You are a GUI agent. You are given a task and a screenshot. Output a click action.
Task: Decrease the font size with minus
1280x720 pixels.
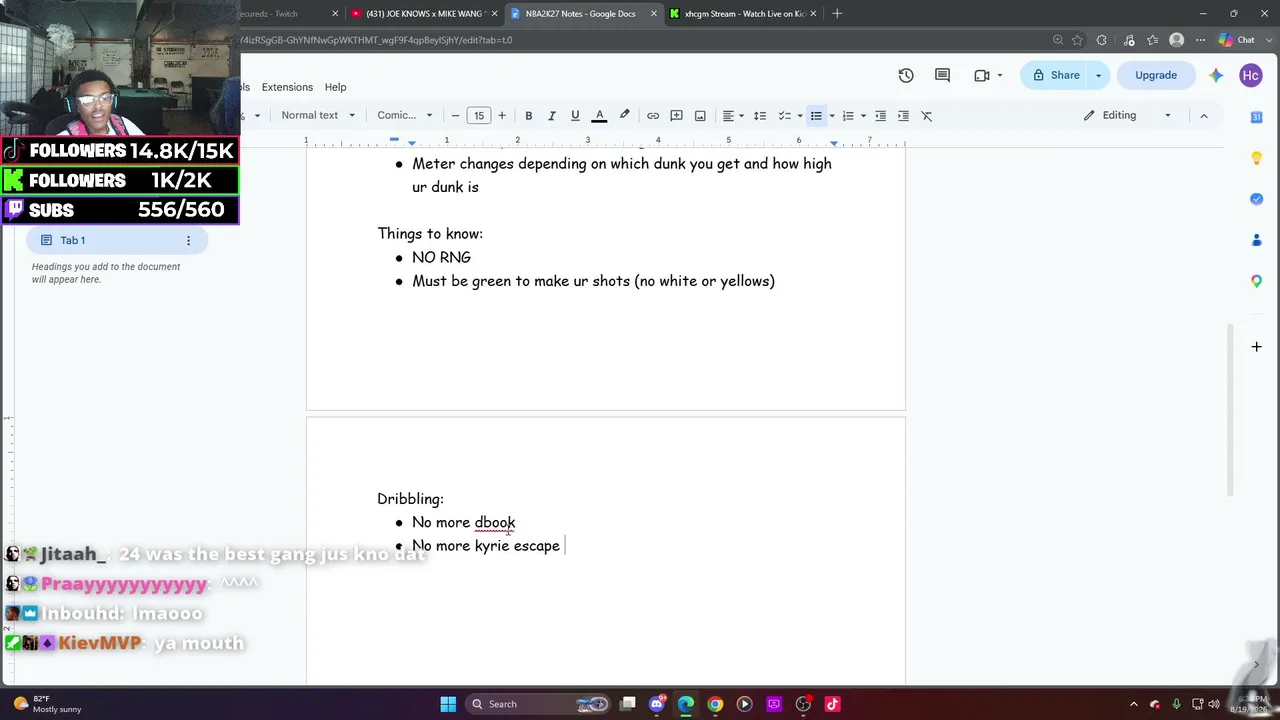[x=456, y=116]
